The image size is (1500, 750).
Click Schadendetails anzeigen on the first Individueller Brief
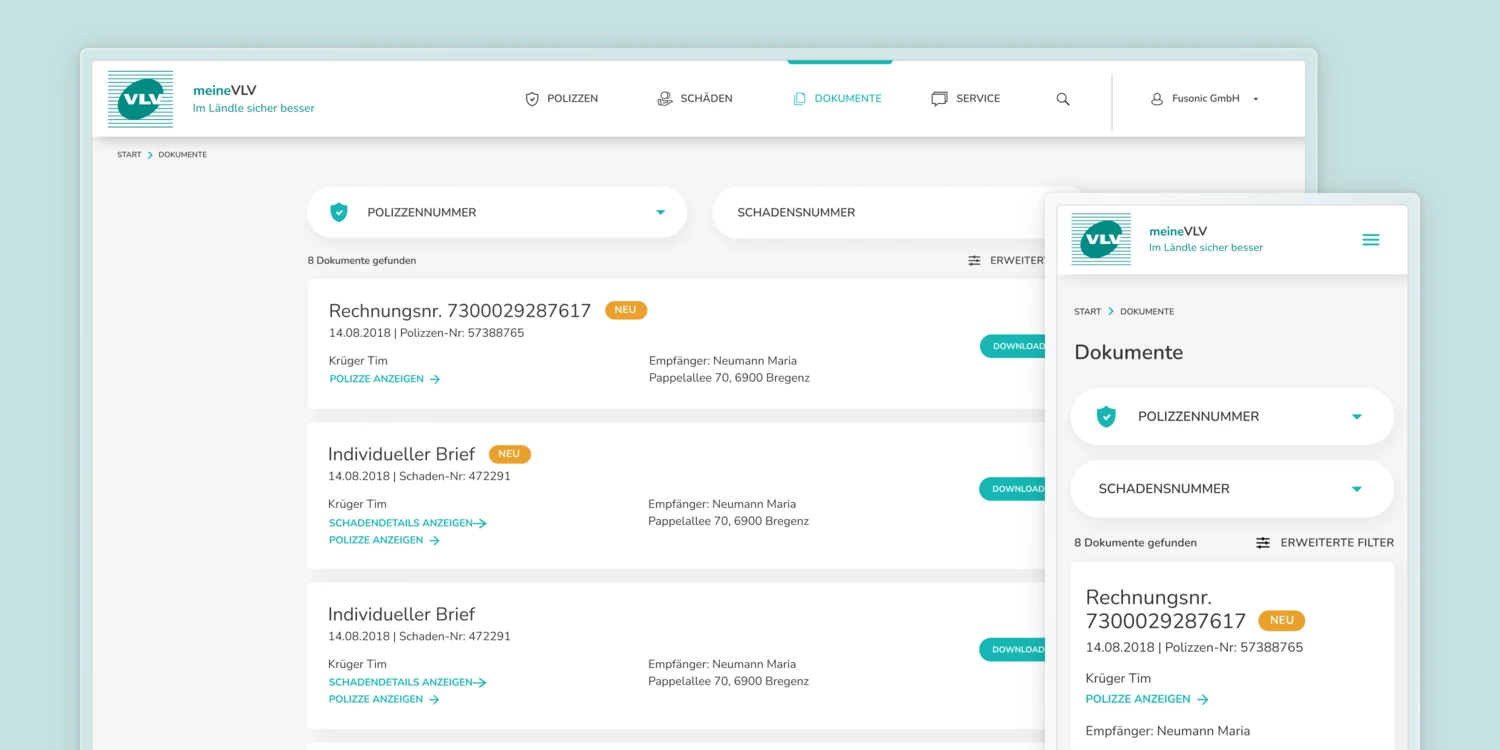pos(407,523)
